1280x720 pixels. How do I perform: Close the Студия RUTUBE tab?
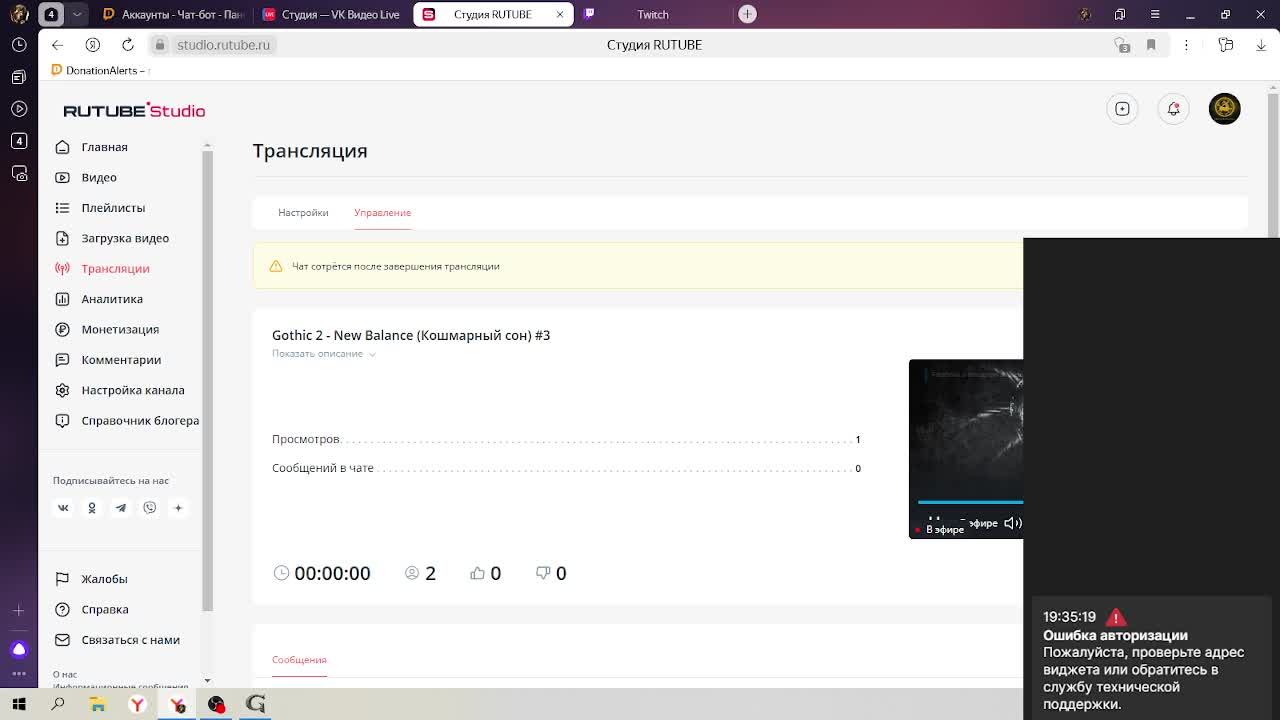560,15
